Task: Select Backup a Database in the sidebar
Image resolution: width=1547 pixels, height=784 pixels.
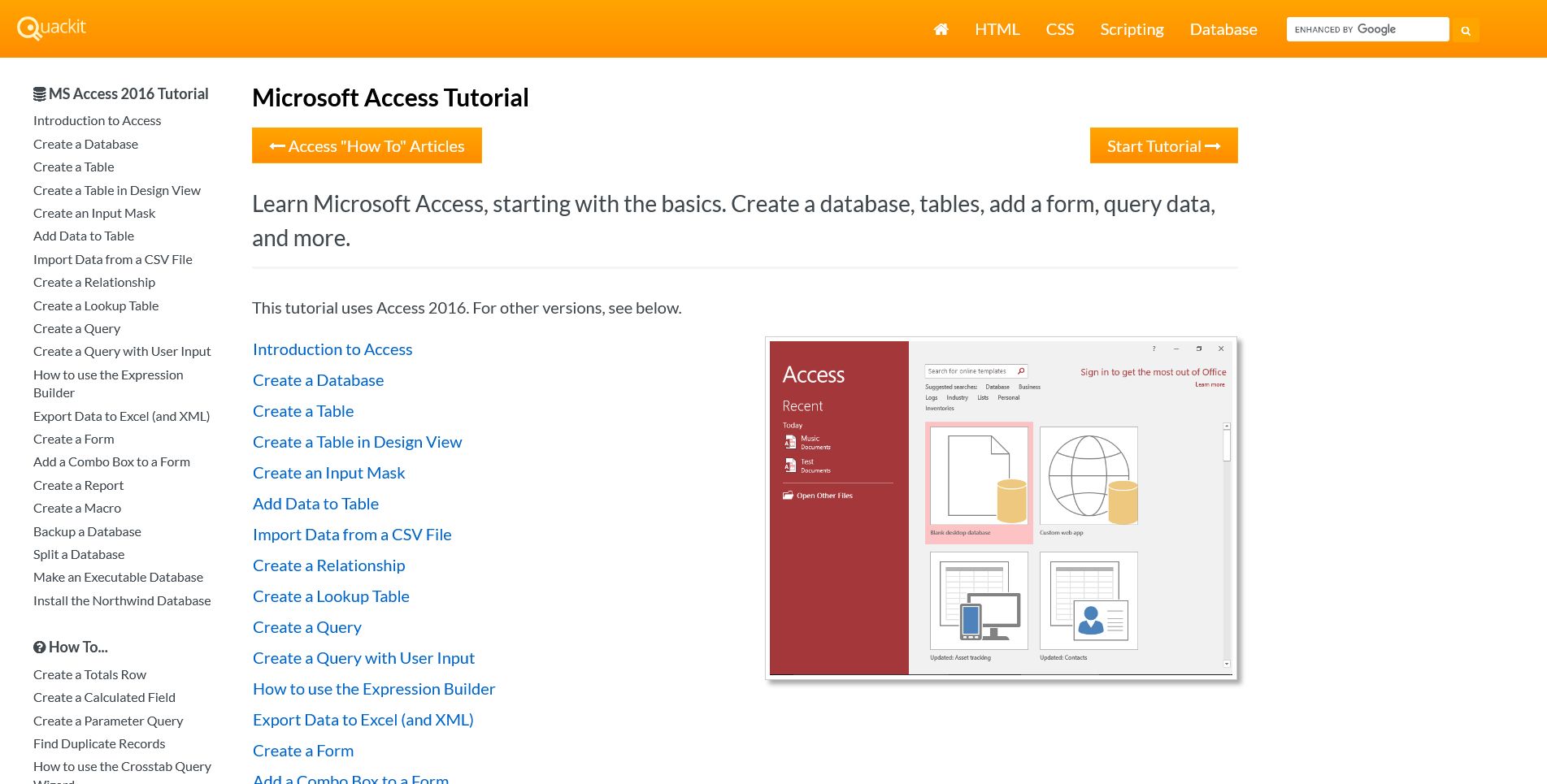Action: click(x=87, y=531)
